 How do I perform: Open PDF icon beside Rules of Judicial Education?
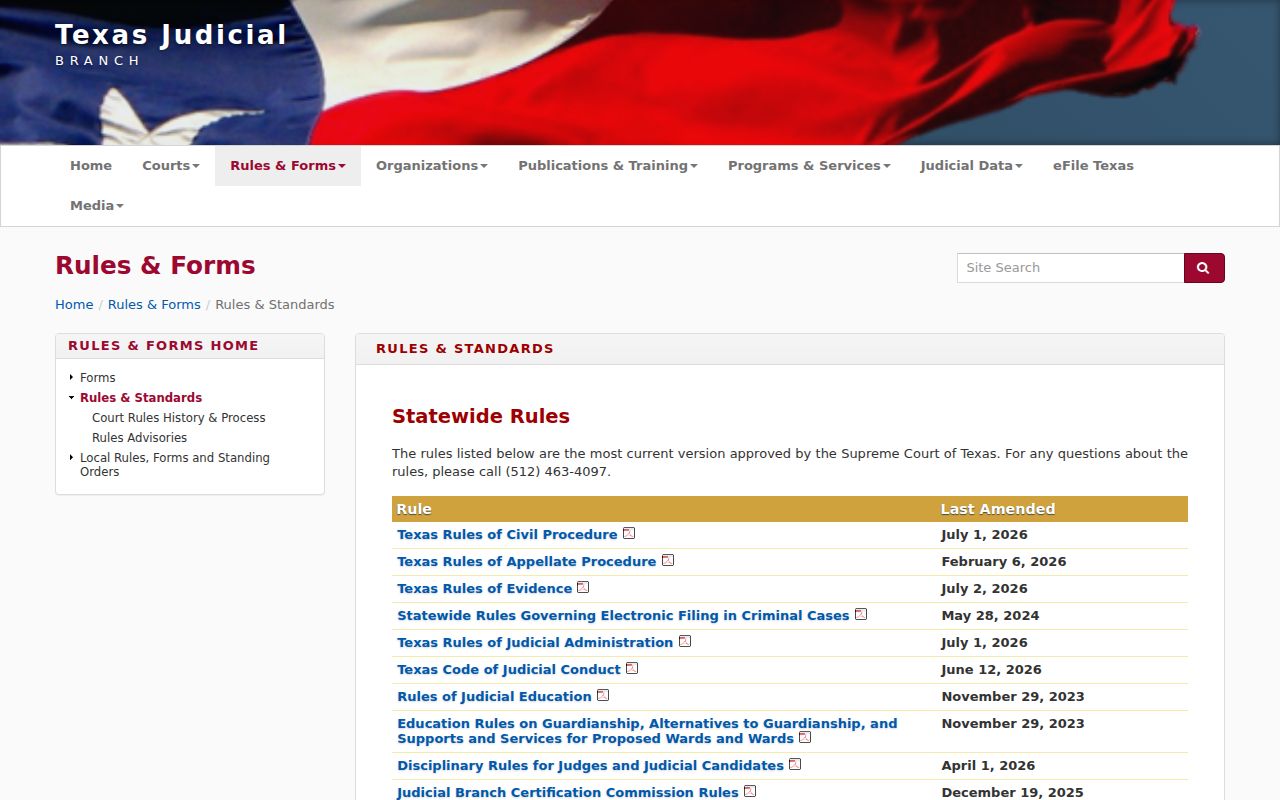[603, 695]
